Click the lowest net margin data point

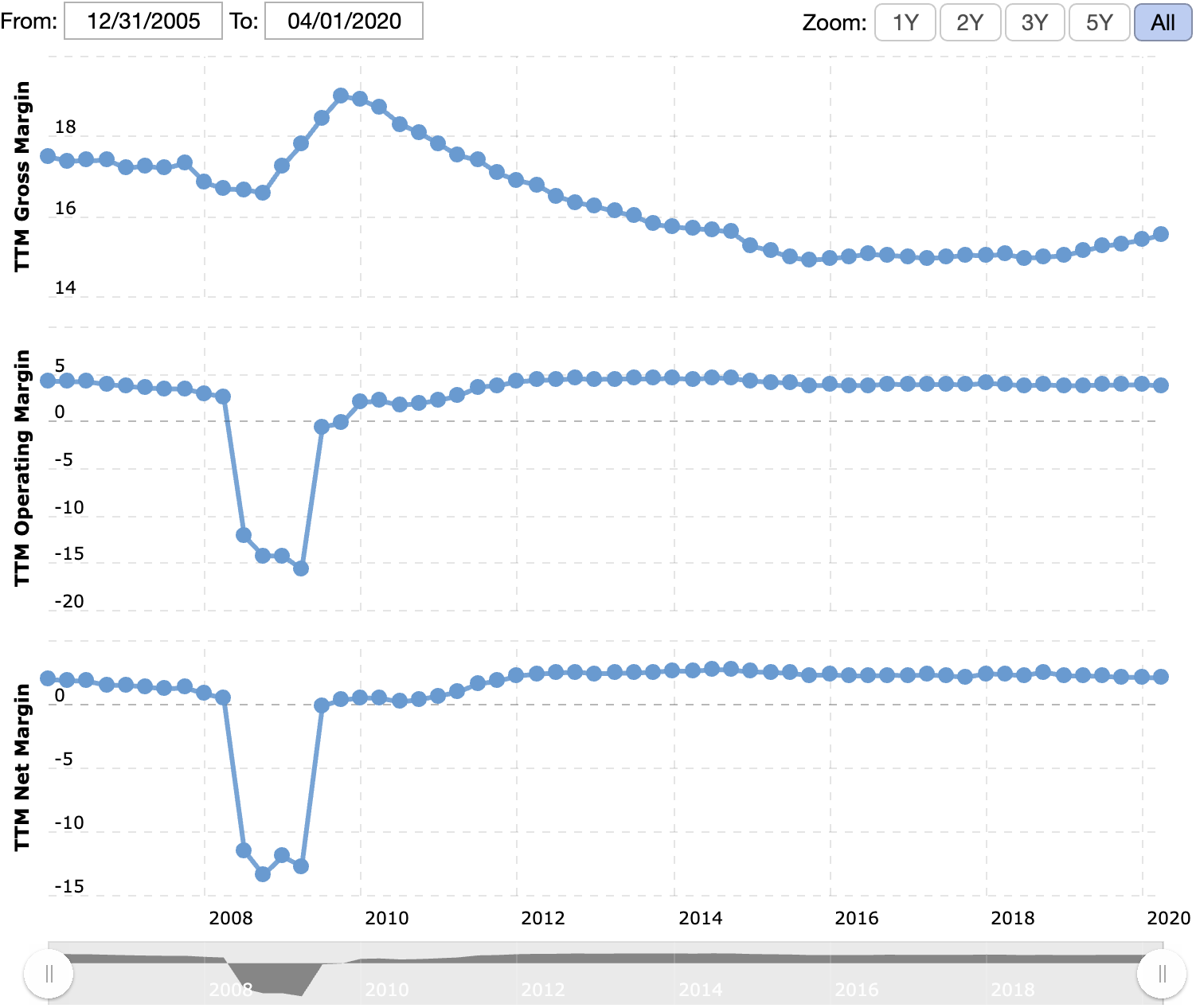[x=263, y=874]
